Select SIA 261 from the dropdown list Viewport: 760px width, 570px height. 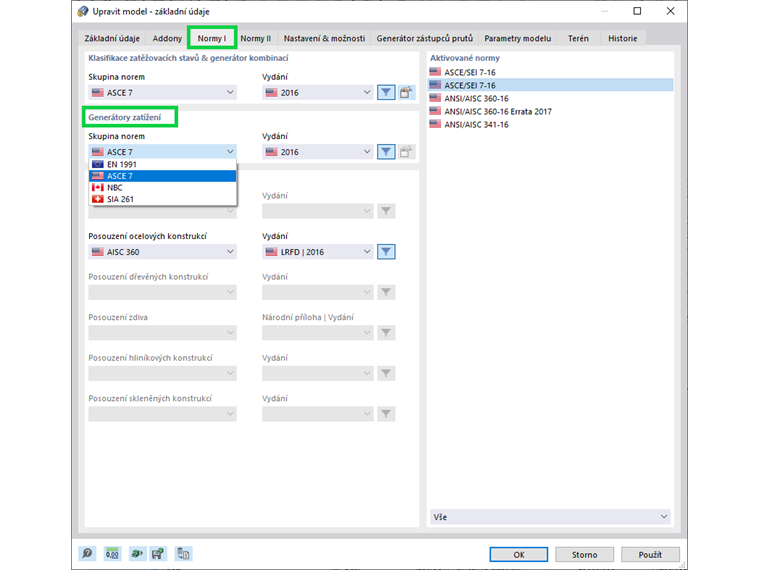coord(162,199)
